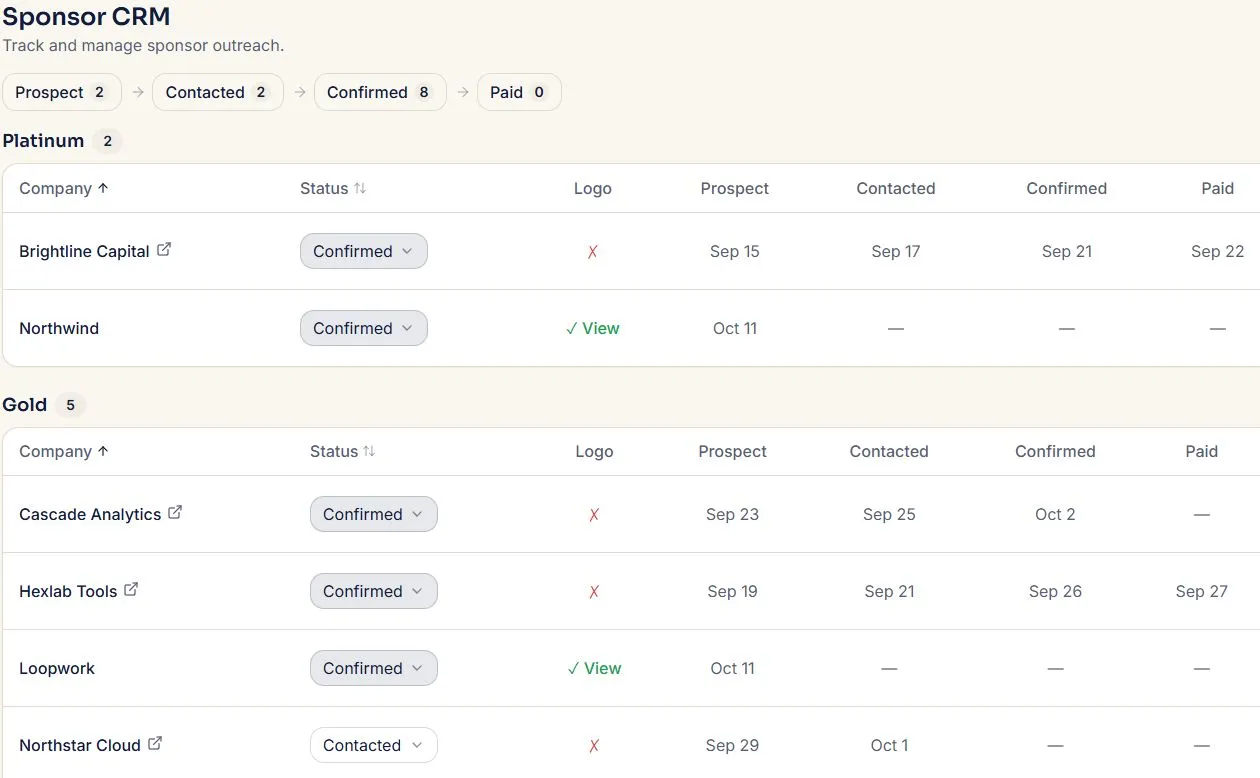Click Gold table Paid column header
This screenshot has height=778, width=1260.
(x=1202, y=451)
